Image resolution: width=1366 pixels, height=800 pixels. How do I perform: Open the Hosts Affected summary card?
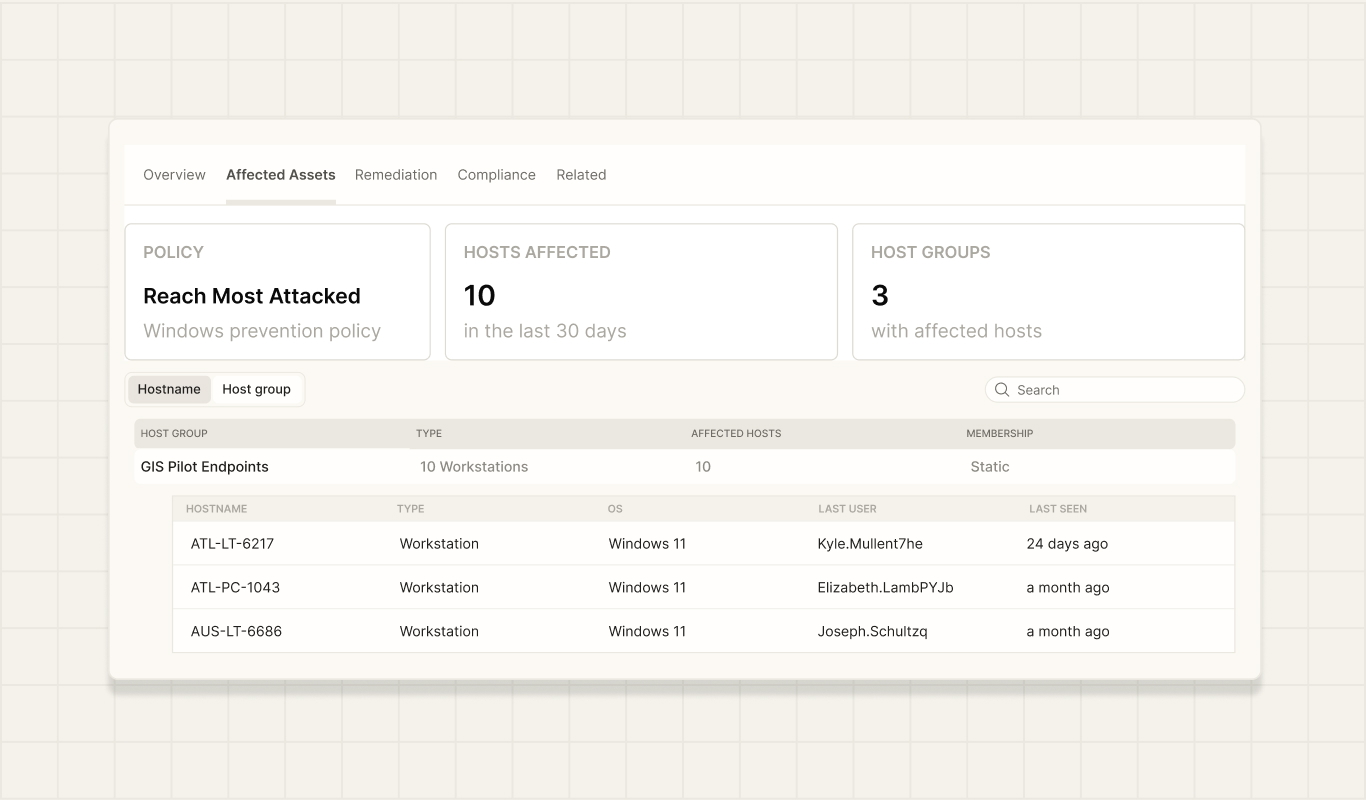click(641, 292)
